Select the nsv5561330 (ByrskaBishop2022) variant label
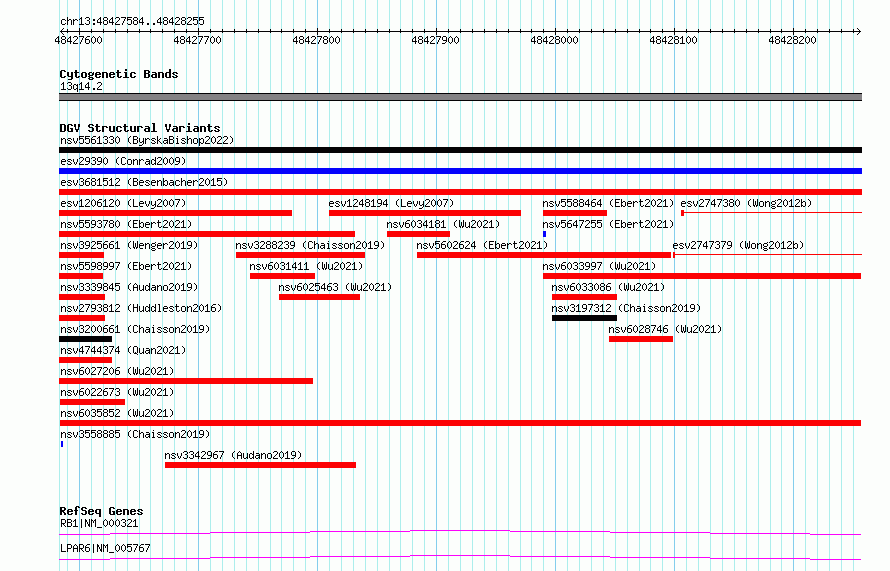This screenshot has width=890, height=571. [x=147, y=140]
